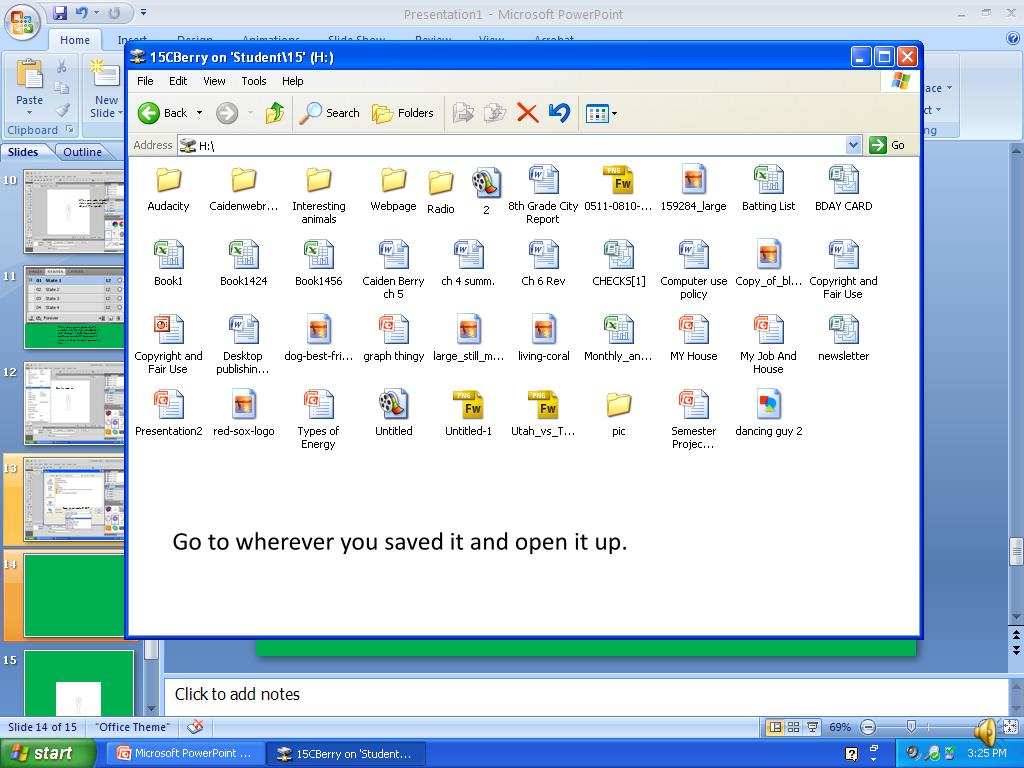
Task: Select the 159284_large image file
Action: click(x=693, y=189)
